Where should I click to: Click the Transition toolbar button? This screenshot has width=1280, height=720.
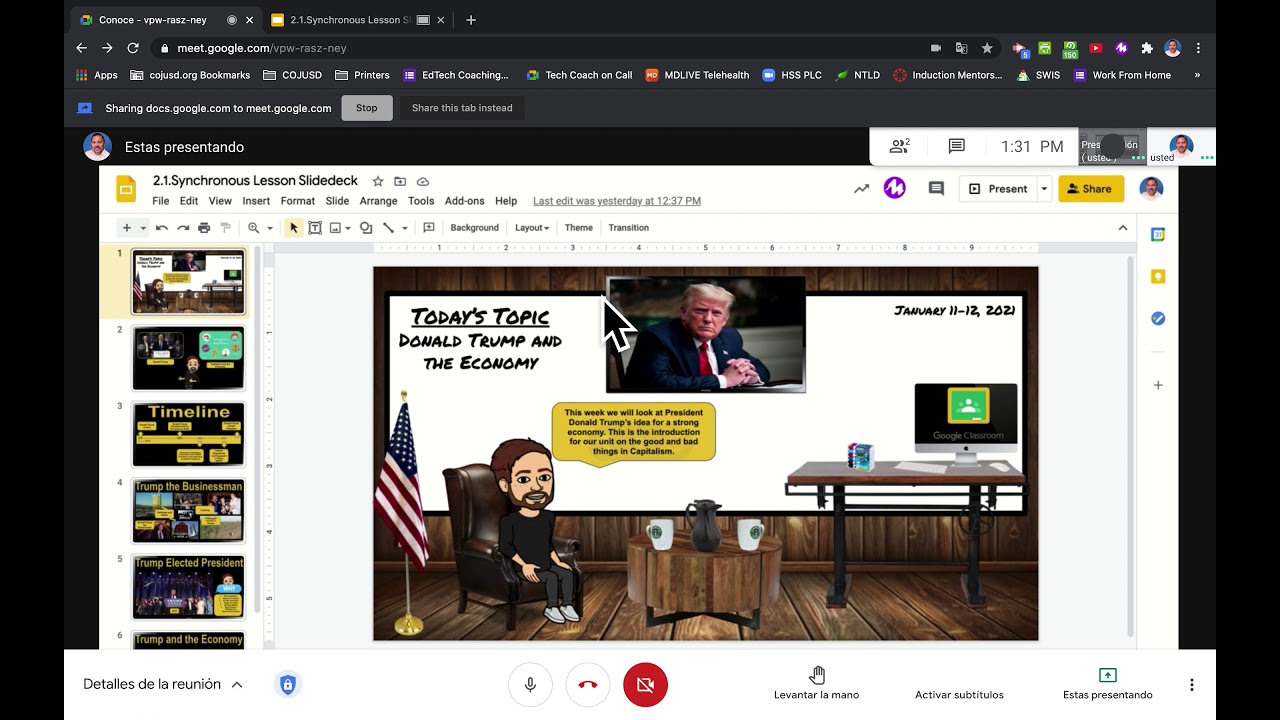pos(629,228)
